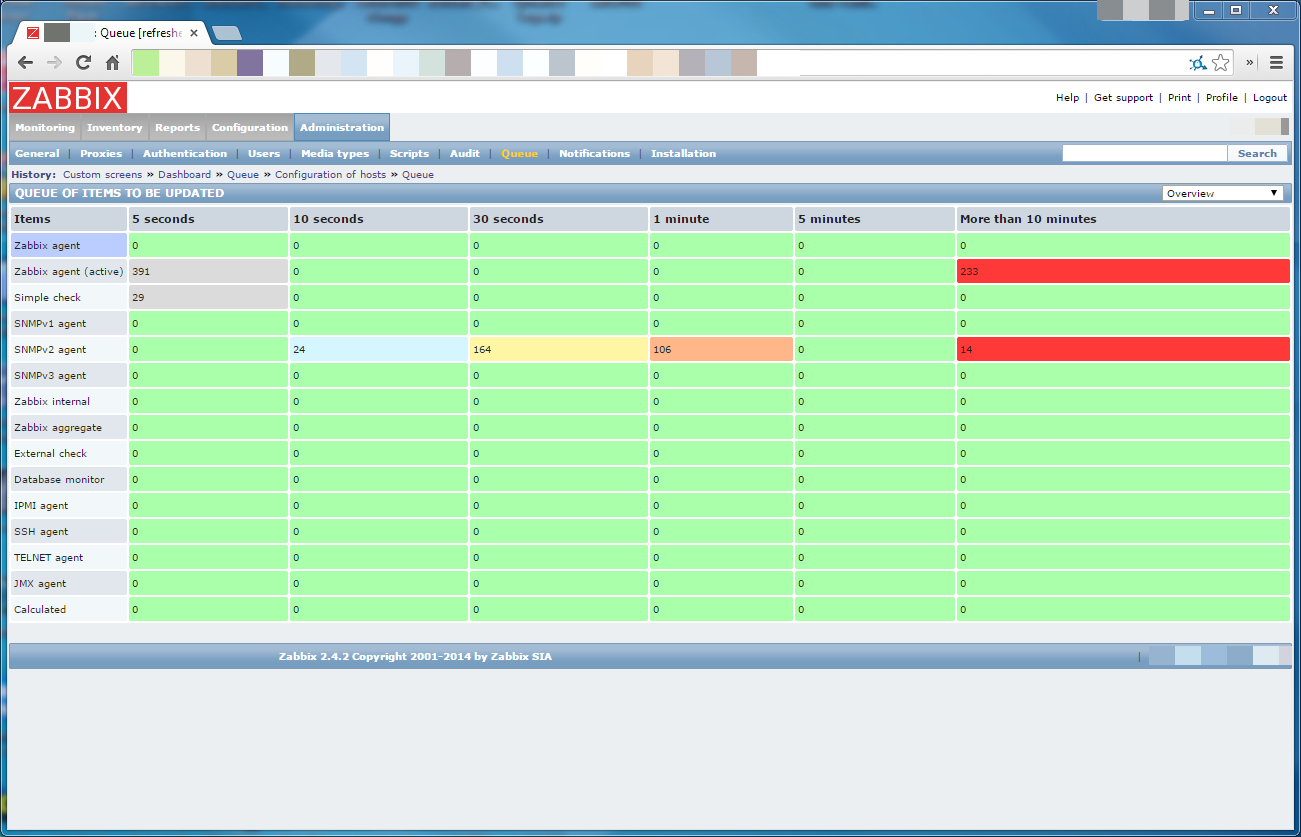Open the Monitoring menu
This screenshot has height=837, width=1301.
[45, 128]
